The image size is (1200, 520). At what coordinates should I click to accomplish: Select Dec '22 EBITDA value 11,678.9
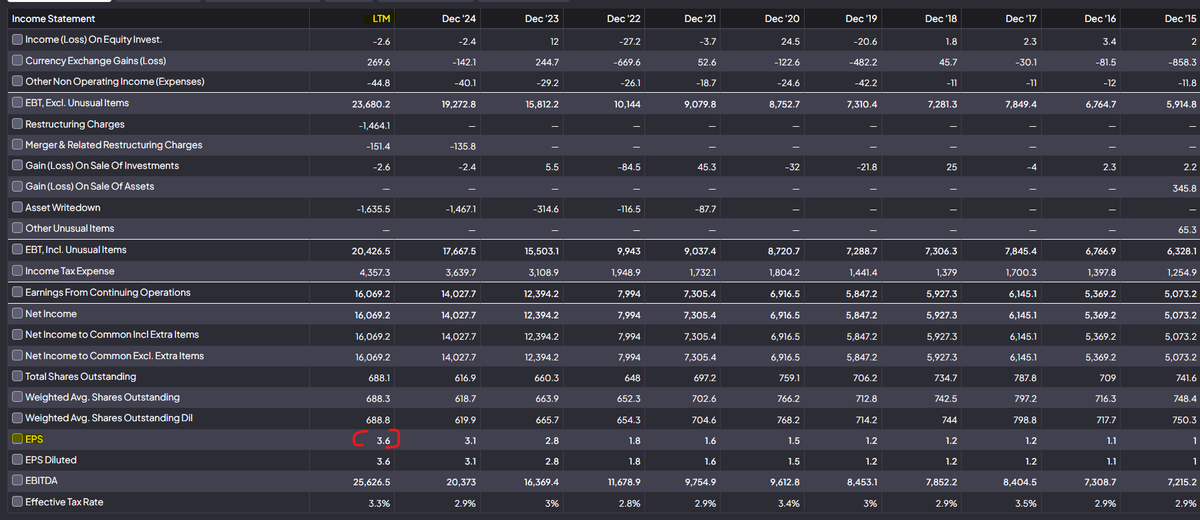(624, 481)
